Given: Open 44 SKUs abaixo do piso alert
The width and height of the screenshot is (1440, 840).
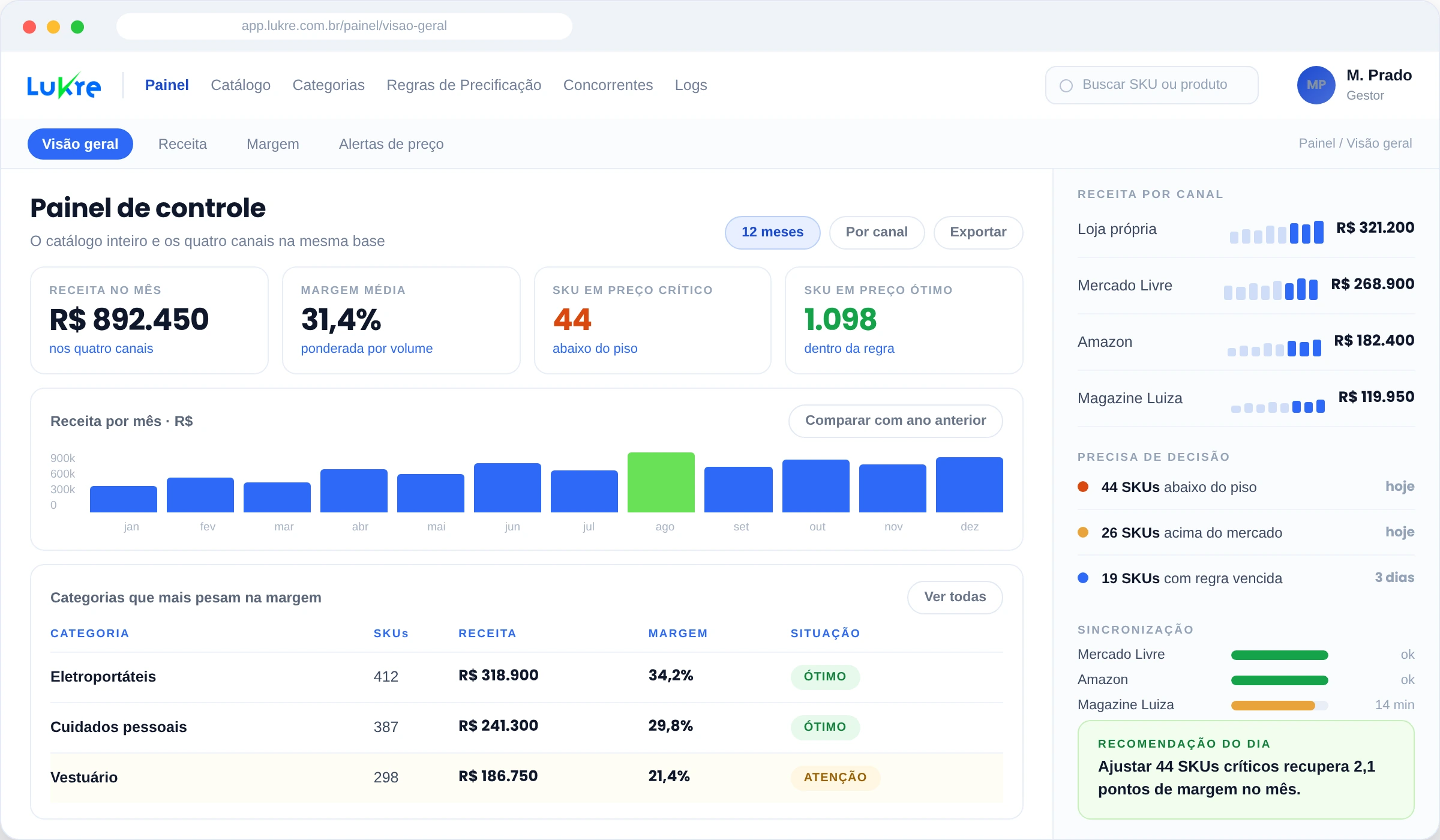Looking at the screenshot, I should click(1246, 487).
